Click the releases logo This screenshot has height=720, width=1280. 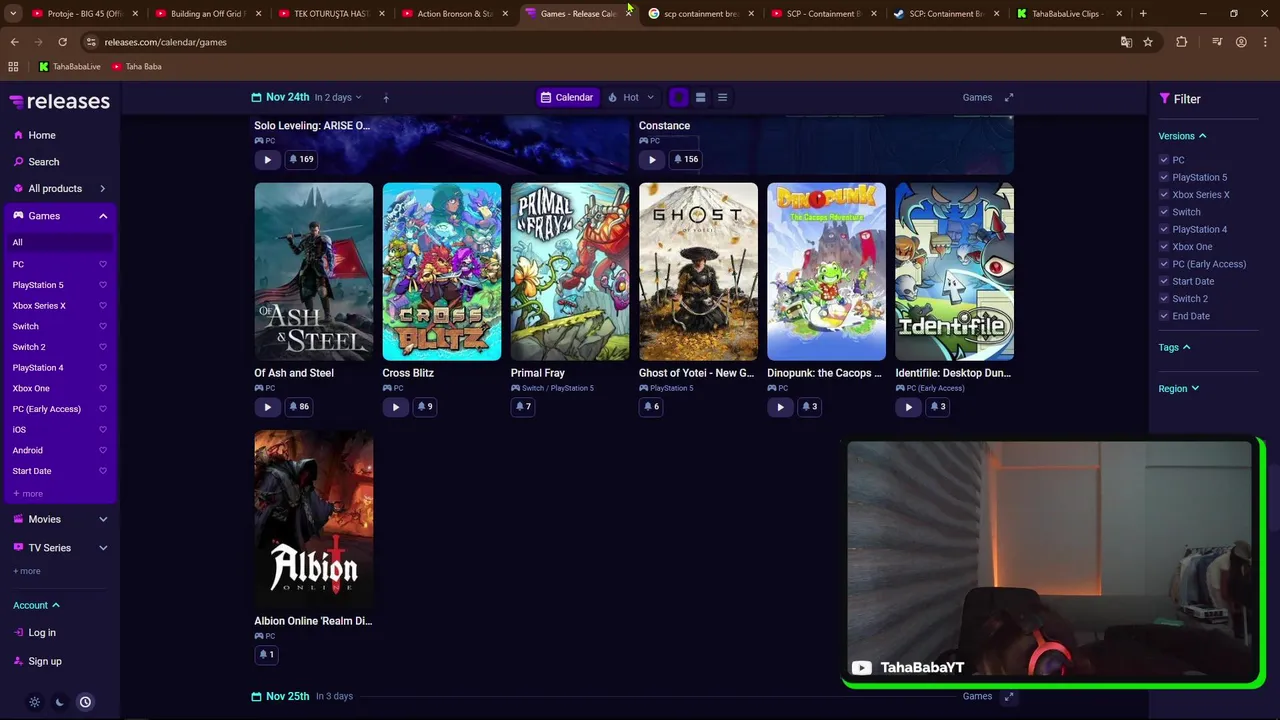click(x=60, y=101)
